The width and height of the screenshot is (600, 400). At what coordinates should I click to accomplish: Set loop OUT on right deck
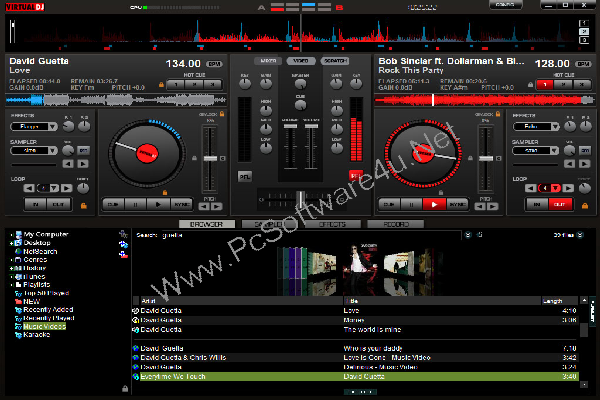[560, 204]
